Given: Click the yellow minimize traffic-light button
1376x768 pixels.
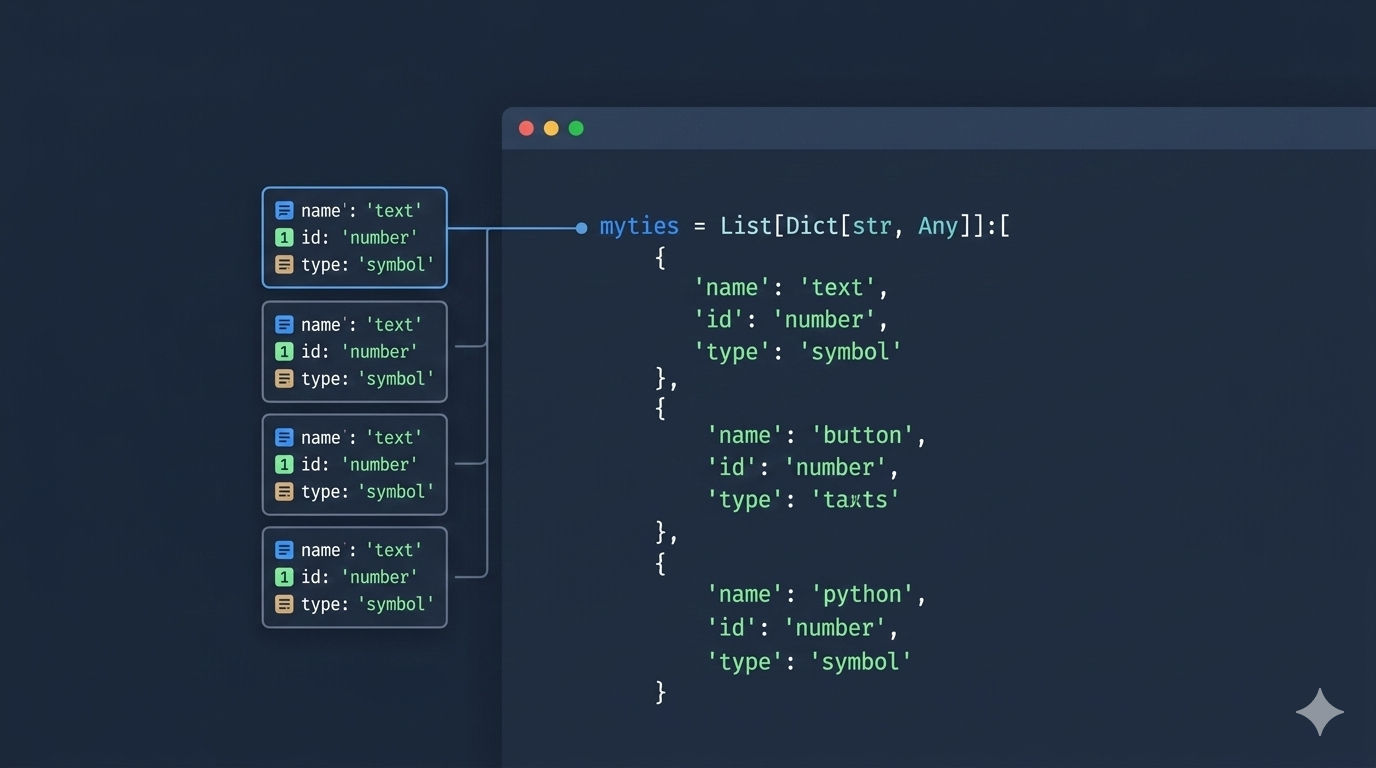Looking at the screenshot, I should pyautogui.click(x=551, y=128).
